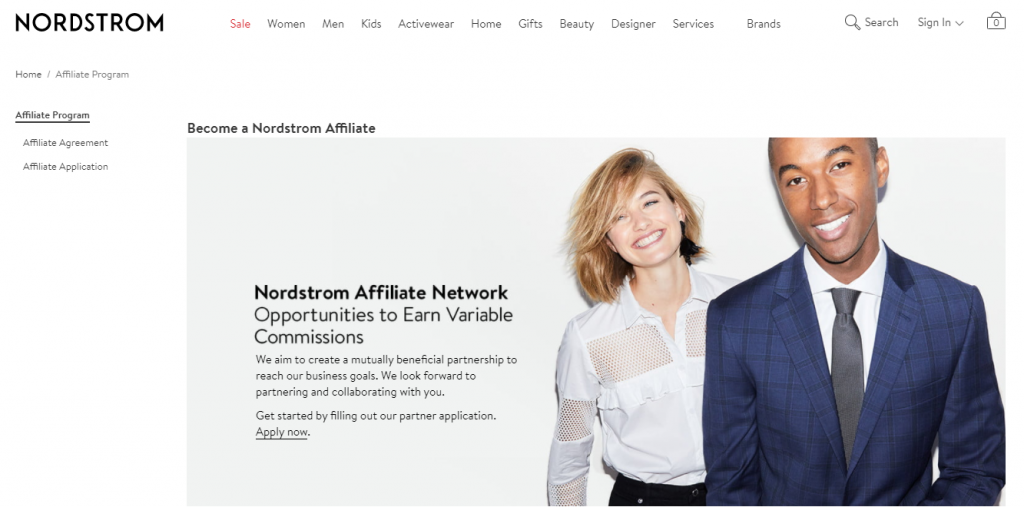The image size is (1024, 507).
Task: Click the search magnifier icon
Action: pos(852,23)
